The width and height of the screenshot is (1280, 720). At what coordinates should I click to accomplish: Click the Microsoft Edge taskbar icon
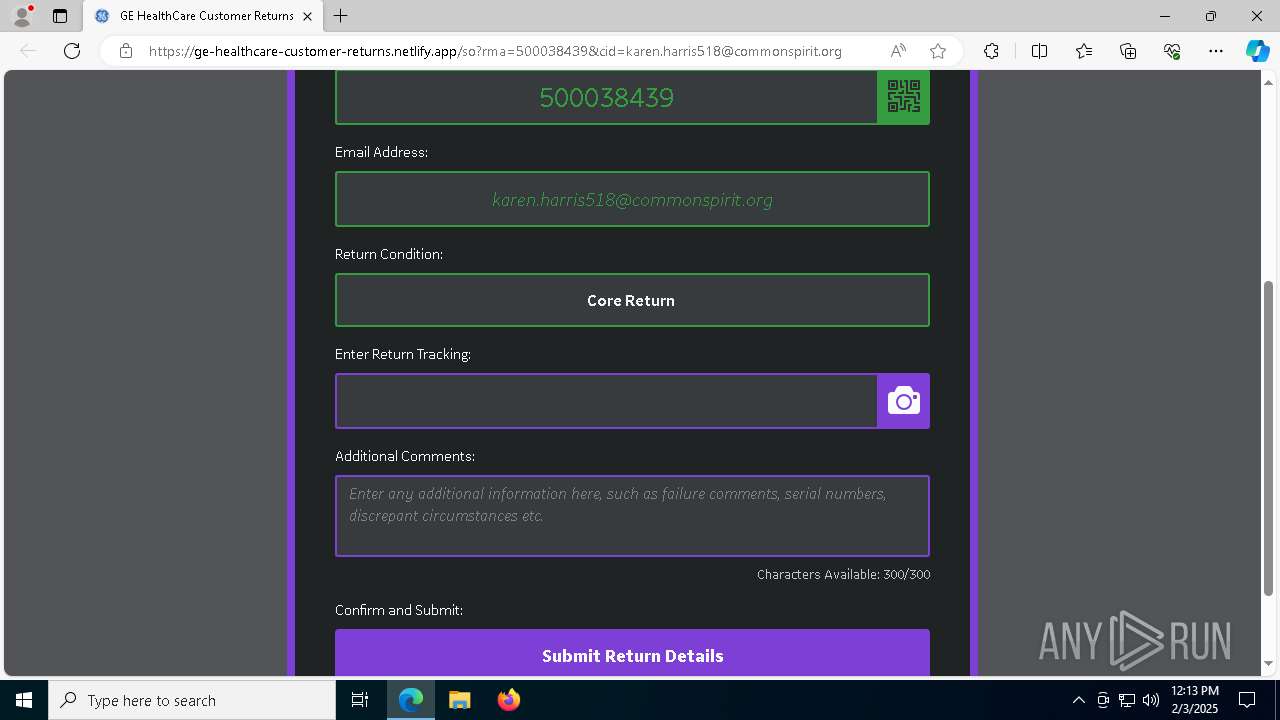click(411, 700)
